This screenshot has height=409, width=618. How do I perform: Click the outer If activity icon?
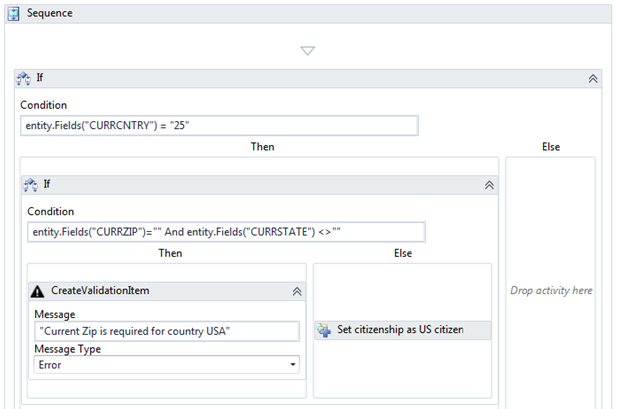[x=24, y=77]
